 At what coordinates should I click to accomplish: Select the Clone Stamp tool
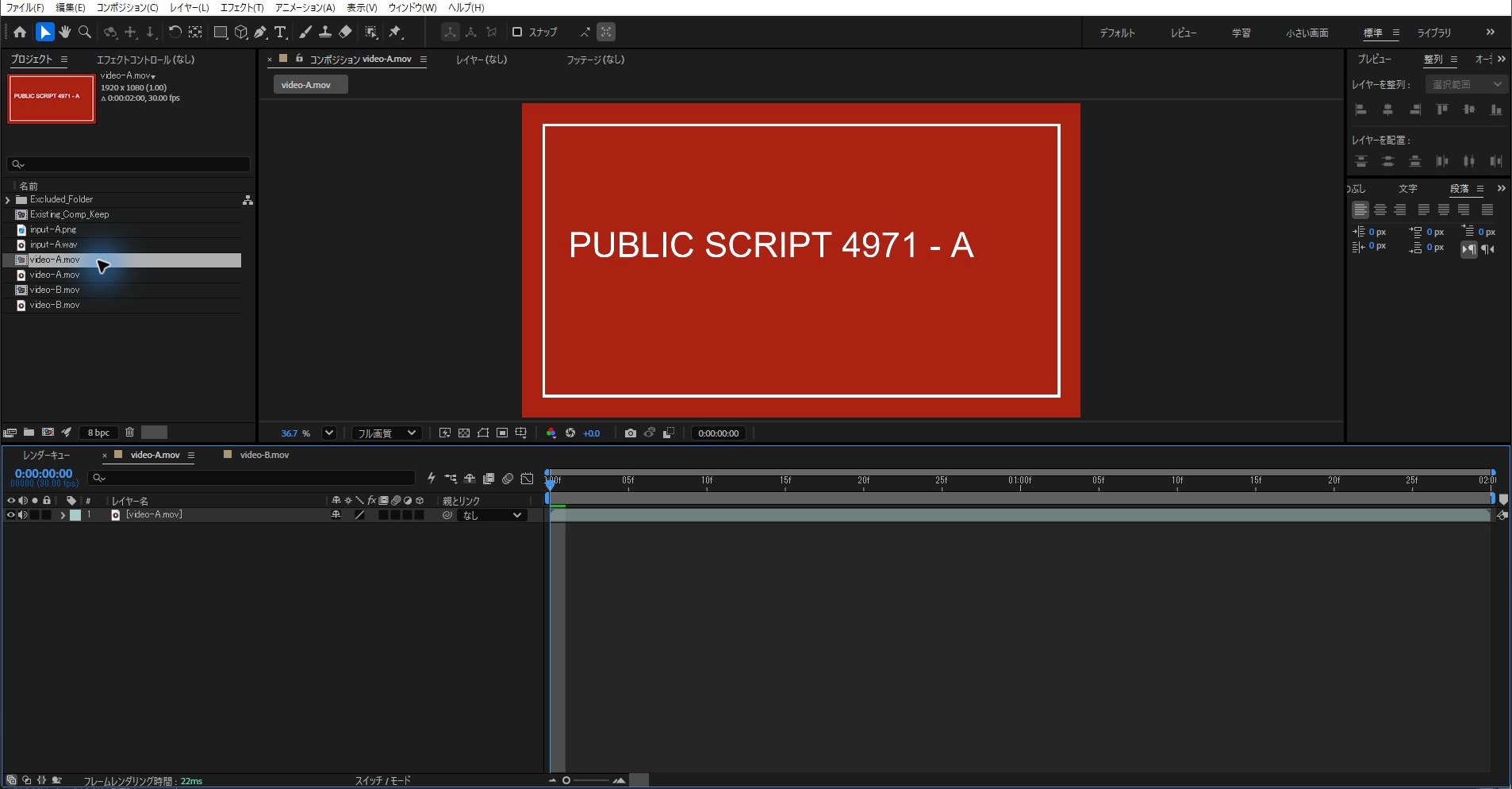pyautogui.click(x=325, y=32)
